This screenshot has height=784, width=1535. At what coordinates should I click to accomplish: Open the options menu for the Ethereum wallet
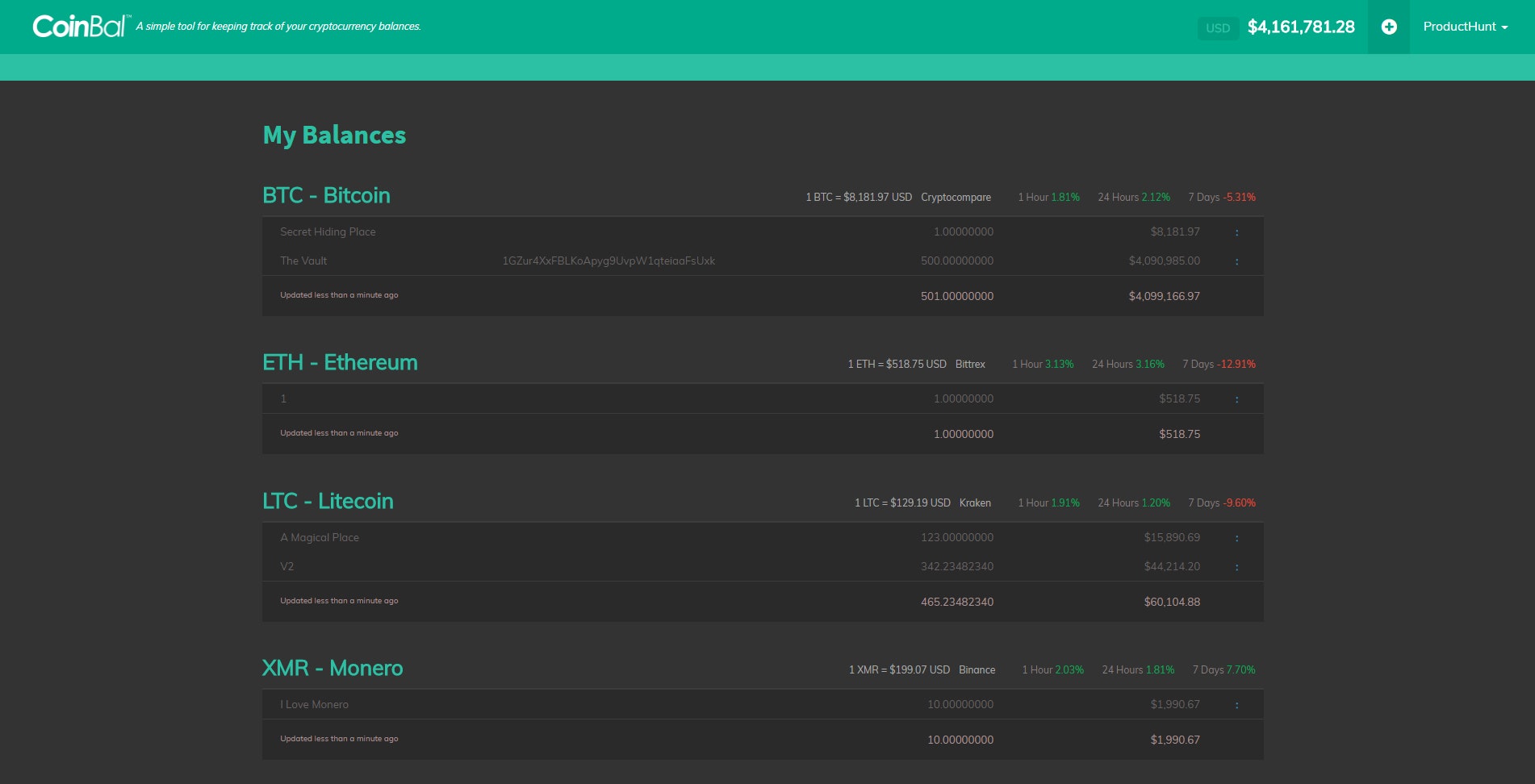[1236, 398]
